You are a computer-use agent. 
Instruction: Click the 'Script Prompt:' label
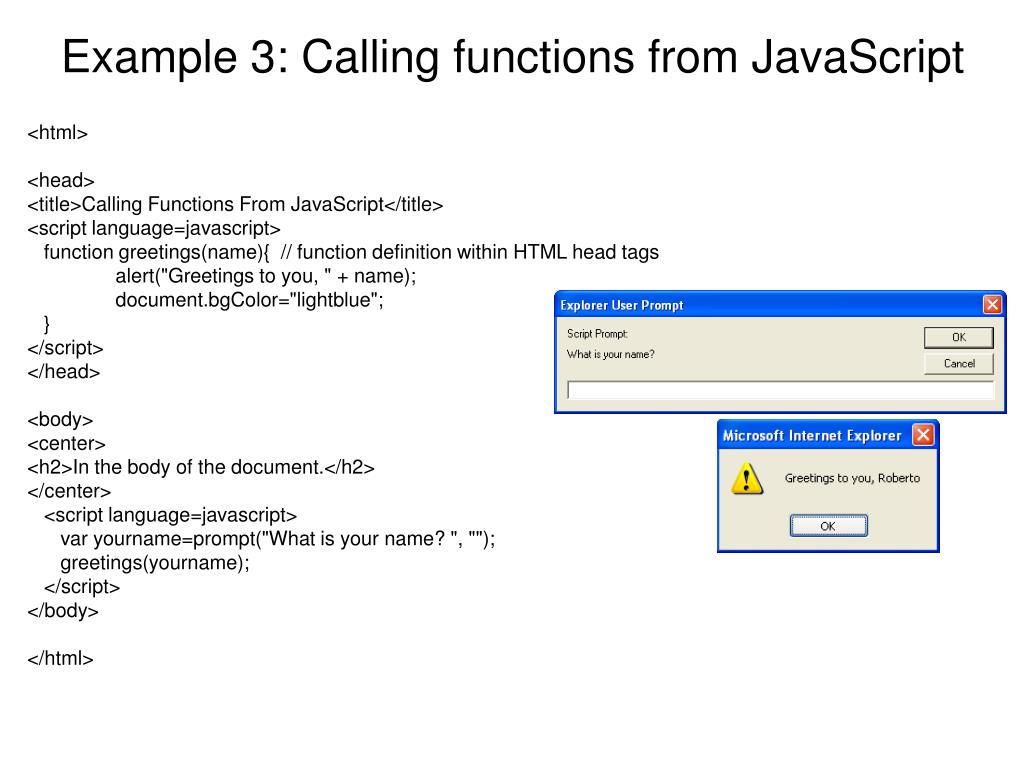[597, 334]
